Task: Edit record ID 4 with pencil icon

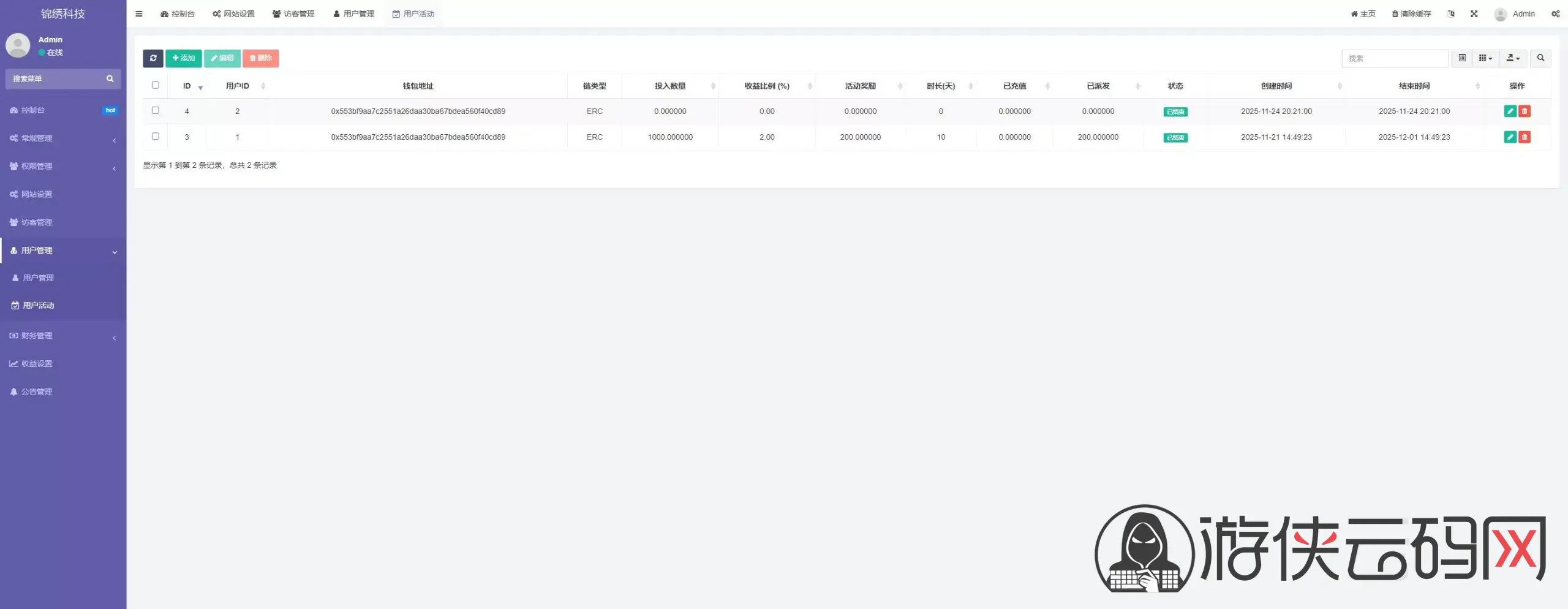Action: click(x=1510, y=111)
